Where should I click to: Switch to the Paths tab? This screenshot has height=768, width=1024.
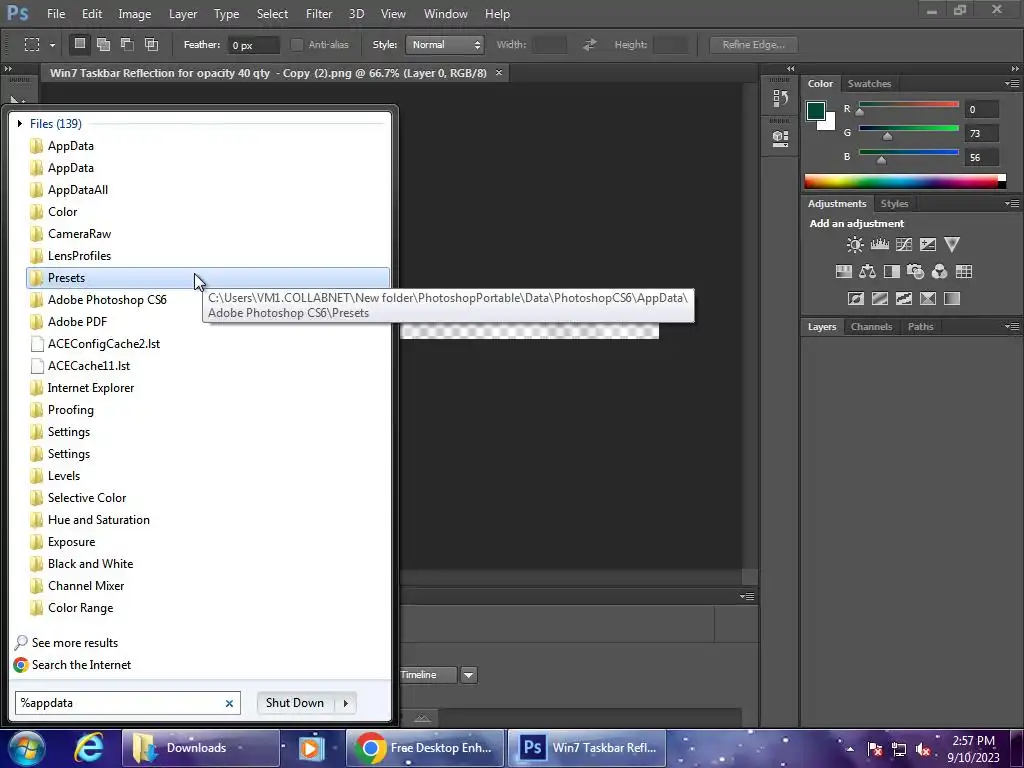920,327
